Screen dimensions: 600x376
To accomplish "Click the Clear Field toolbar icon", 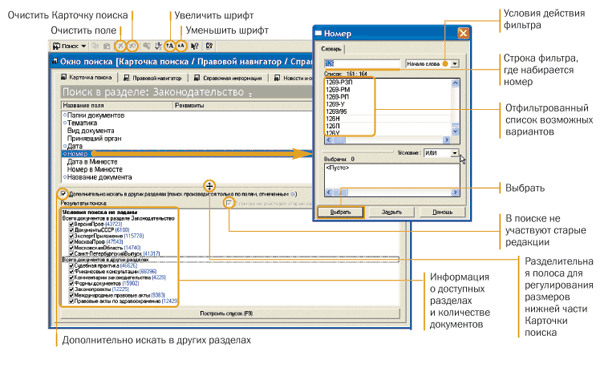I will pos(121,46).
